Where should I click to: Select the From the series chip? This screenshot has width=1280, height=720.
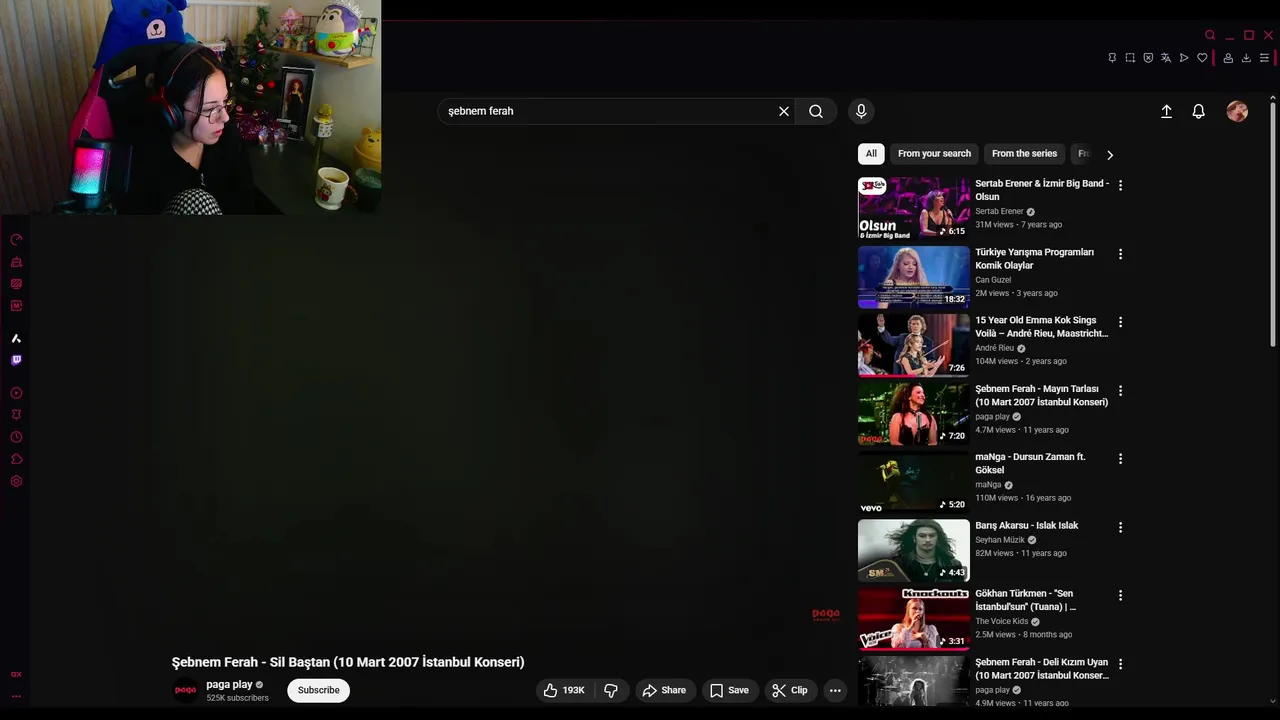(1024, 154)
